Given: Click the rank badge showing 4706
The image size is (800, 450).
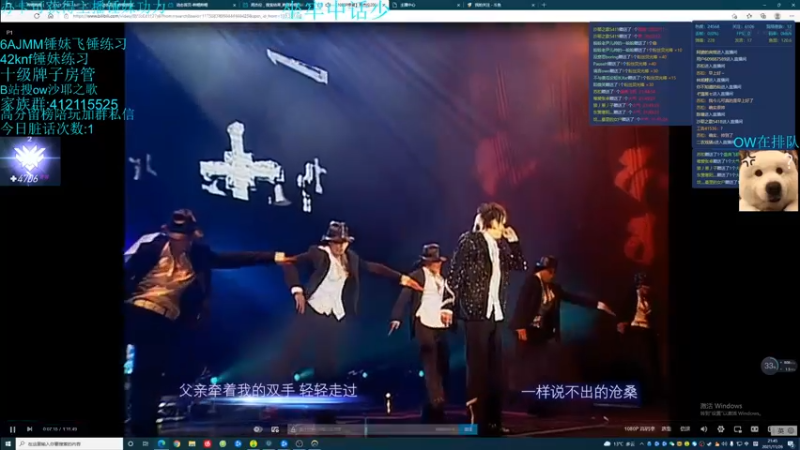Looking at the screenshot, I should [x=30, y=163].
